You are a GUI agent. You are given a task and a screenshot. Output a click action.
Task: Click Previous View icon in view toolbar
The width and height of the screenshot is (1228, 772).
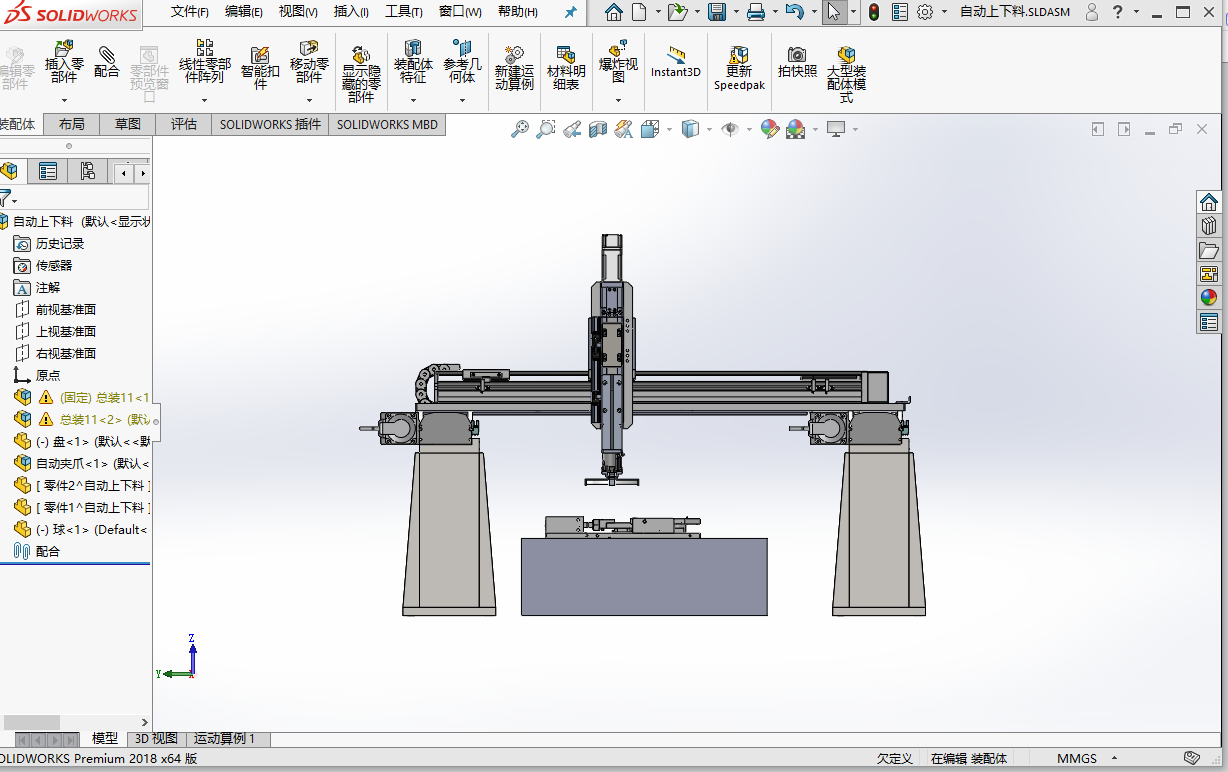click(x=572, y=129)
